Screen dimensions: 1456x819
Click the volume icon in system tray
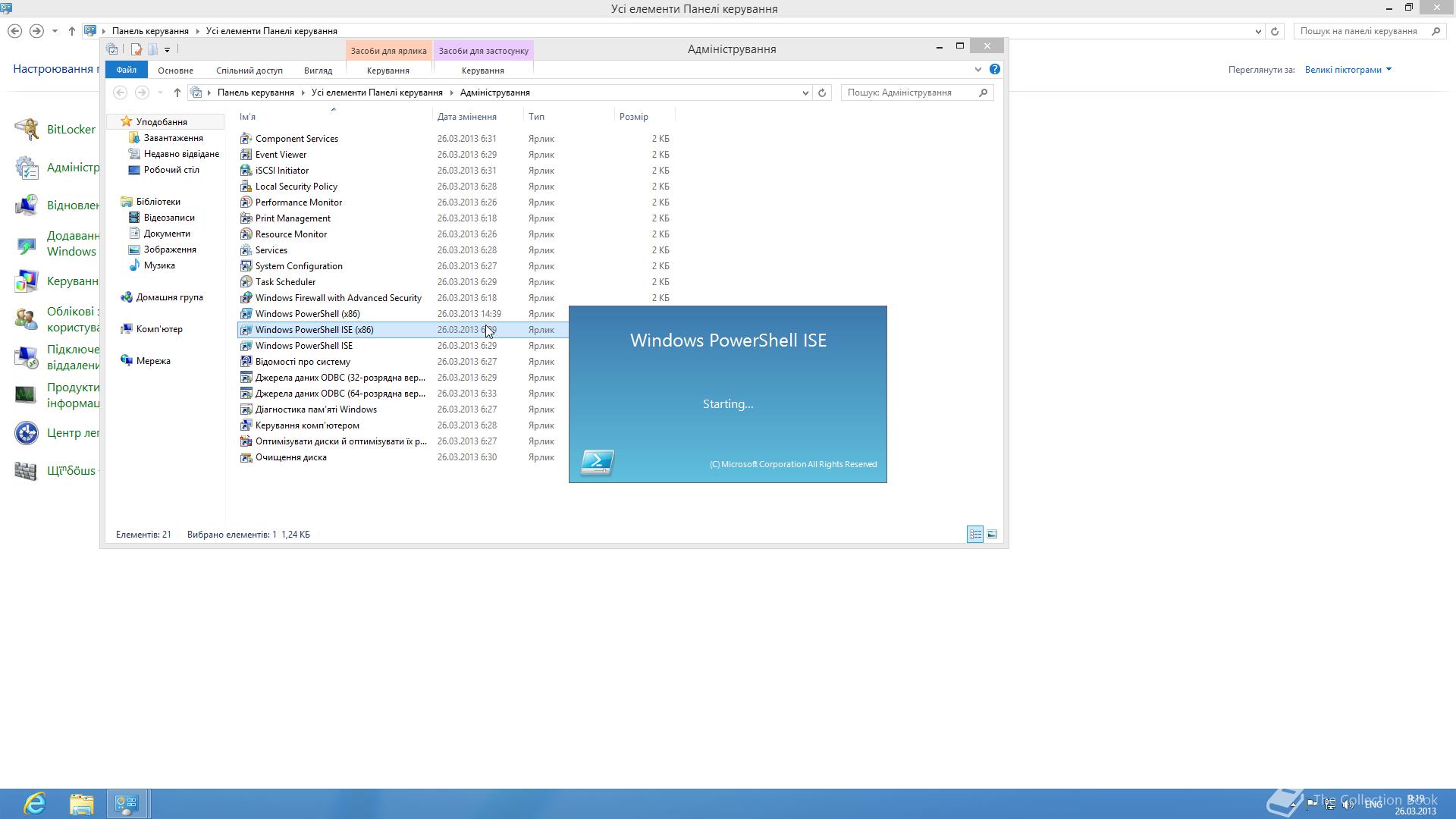(x=1348, y=805)
